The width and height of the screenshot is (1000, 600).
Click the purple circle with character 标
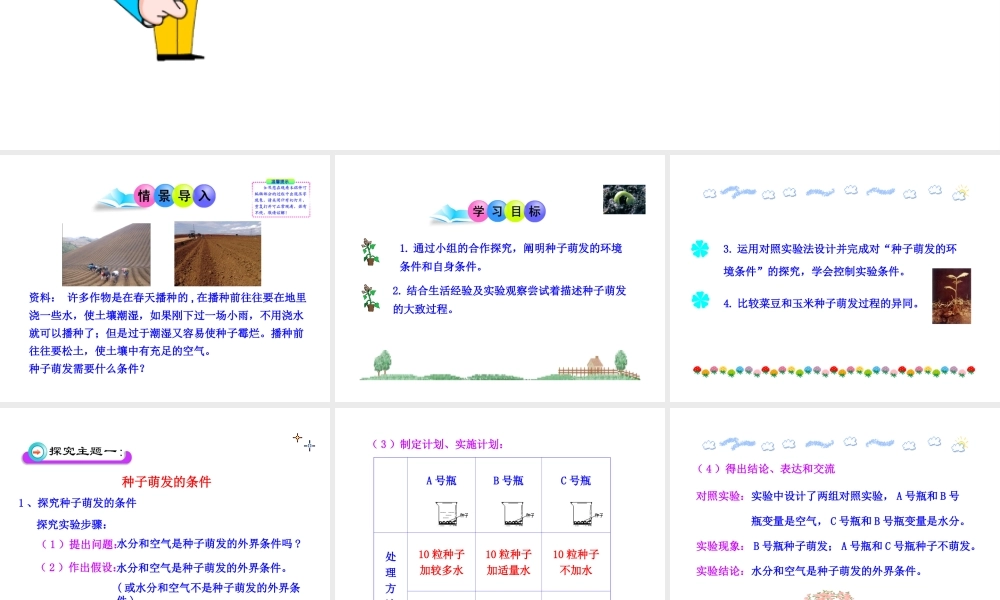(x=534, y=211)
